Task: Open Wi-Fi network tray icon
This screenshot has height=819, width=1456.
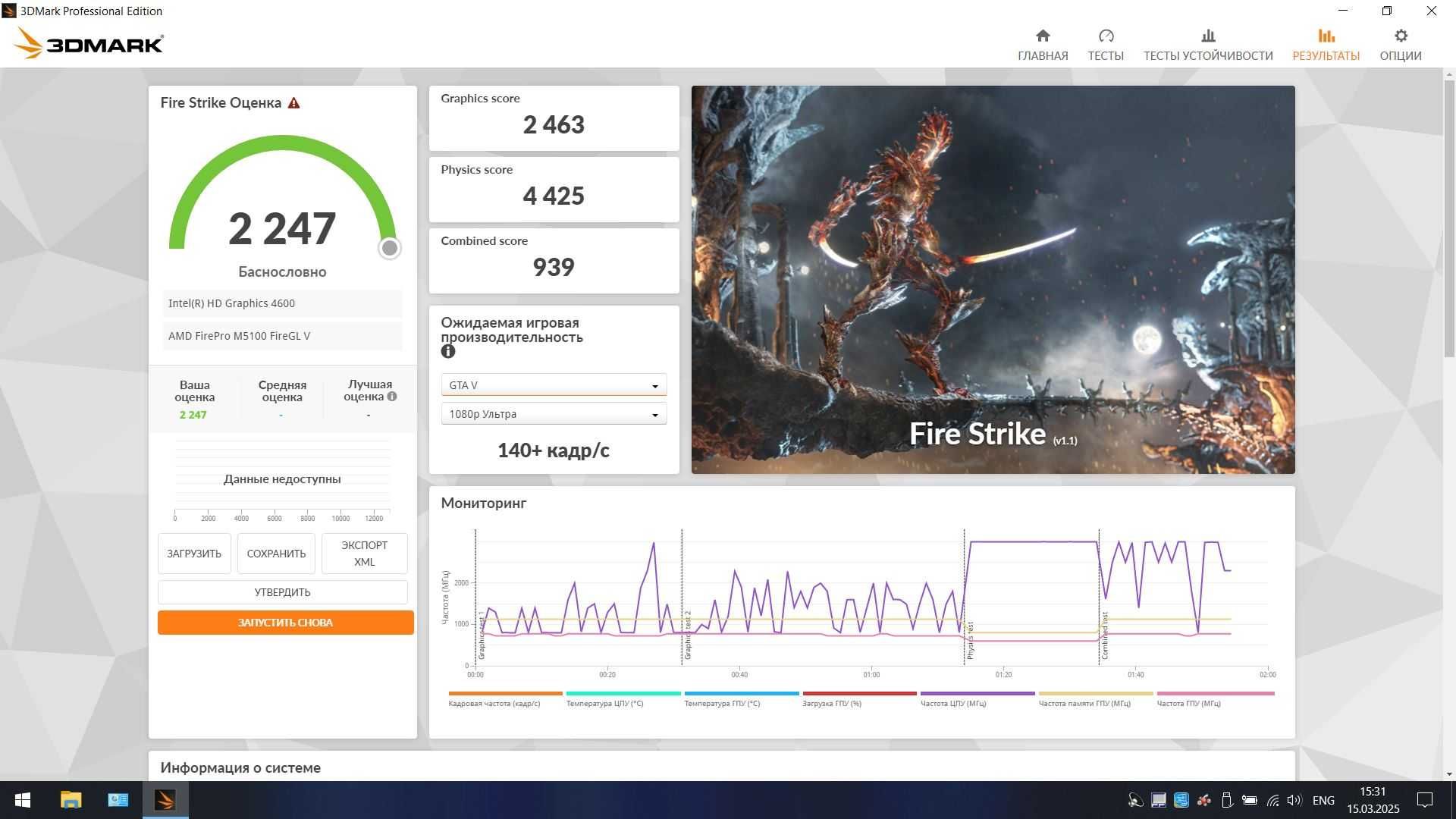Action: point(1272,800)
